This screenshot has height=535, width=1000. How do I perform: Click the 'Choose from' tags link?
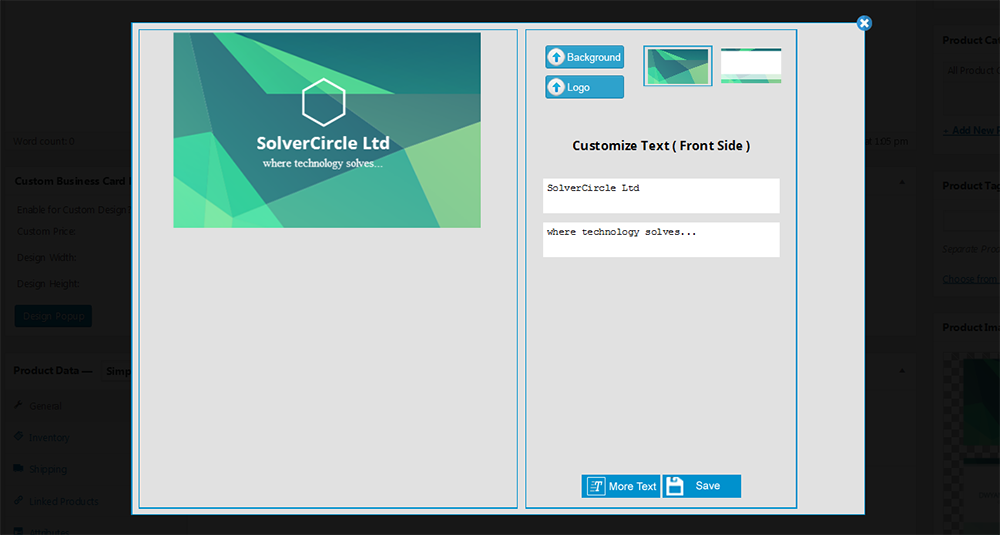click(971, 279)
